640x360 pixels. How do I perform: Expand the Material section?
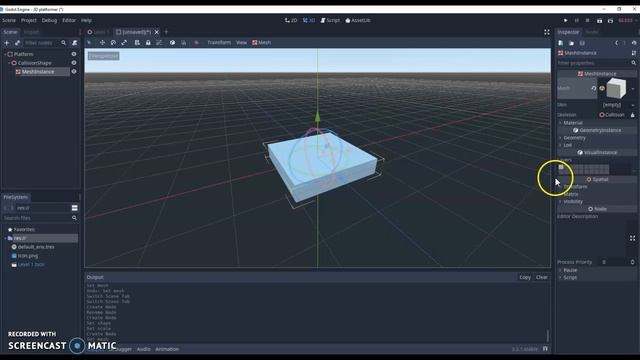pyautogui.click(x=573, y=122)
